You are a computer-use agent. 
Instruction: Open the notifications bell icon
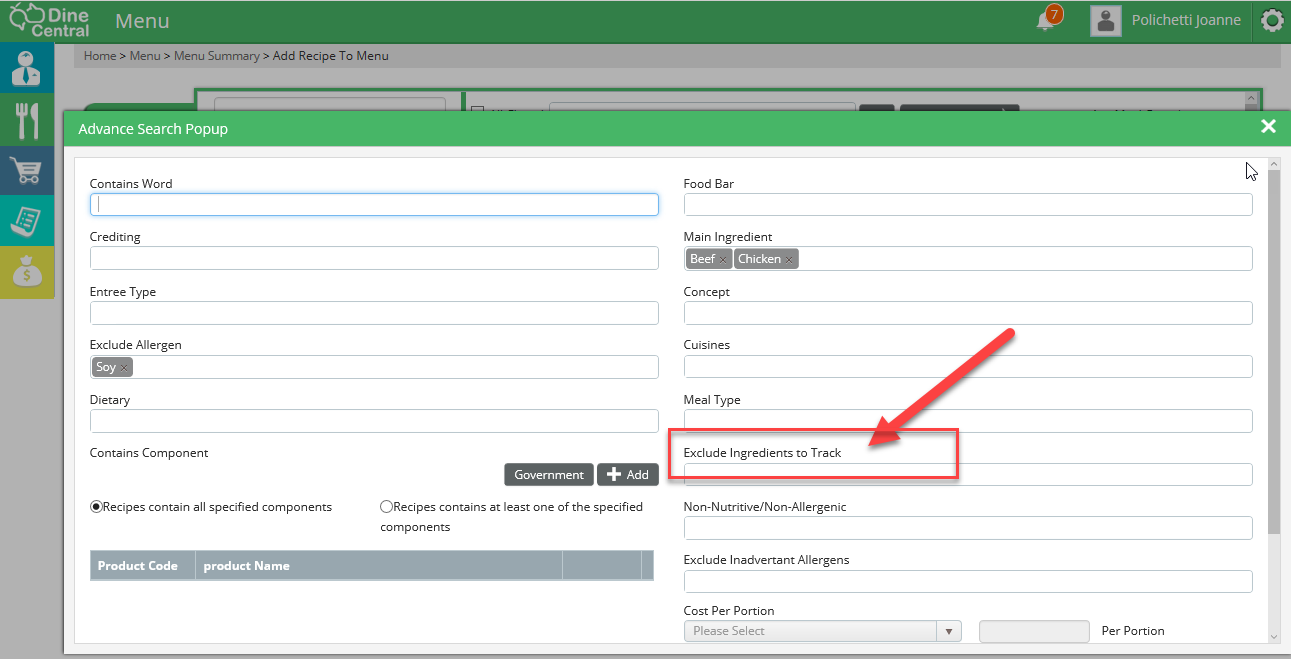pyautogui.click(x=1046, y=20)
